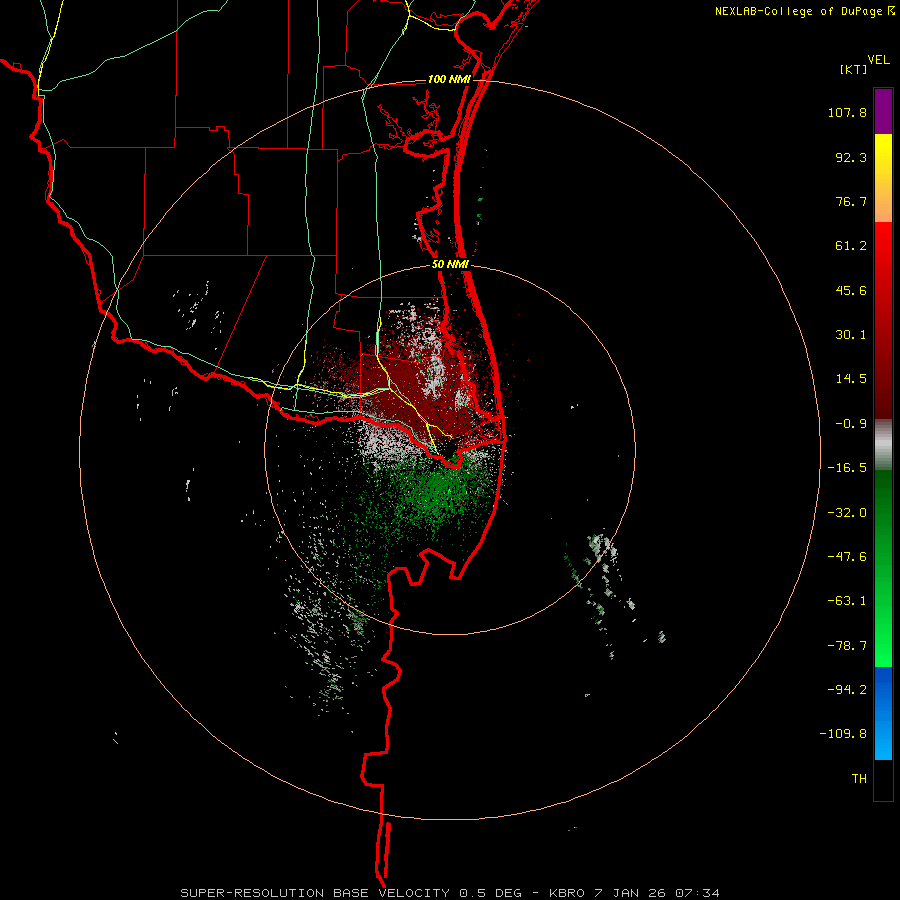This screenshot has width=900, height=900.
Task: Click the -32.0 velocity scale value
Action: pyautogui.click(x=847, y=513)
